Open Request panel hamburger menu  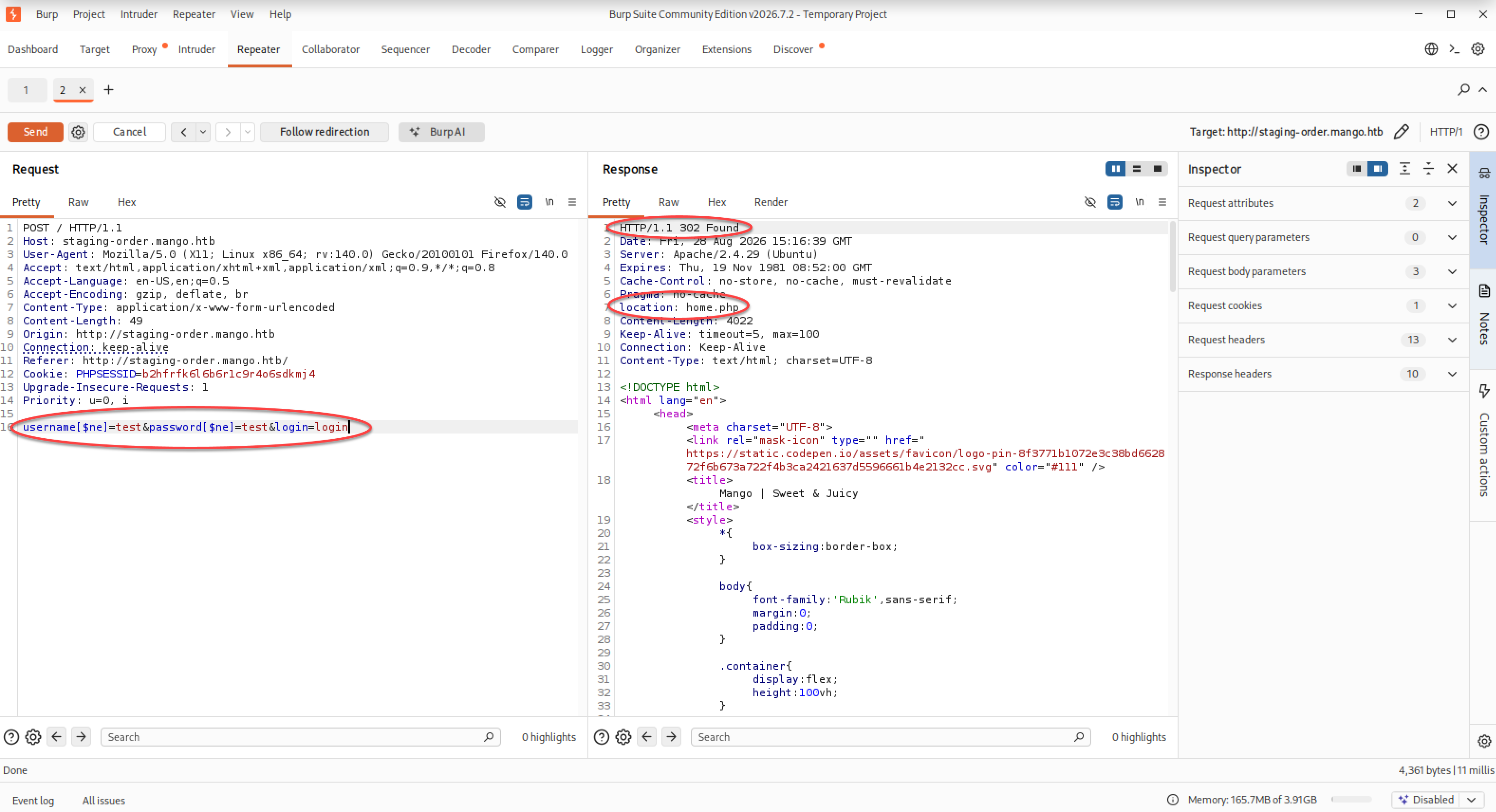pos(572,202)
